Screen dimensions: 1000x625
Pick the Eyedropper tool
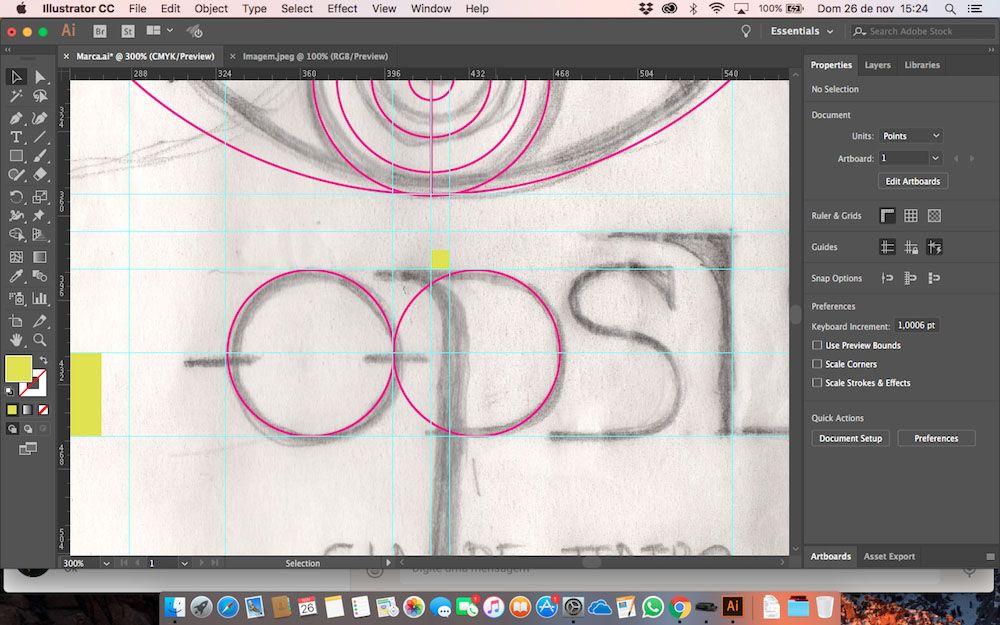[x=16, y=277]
